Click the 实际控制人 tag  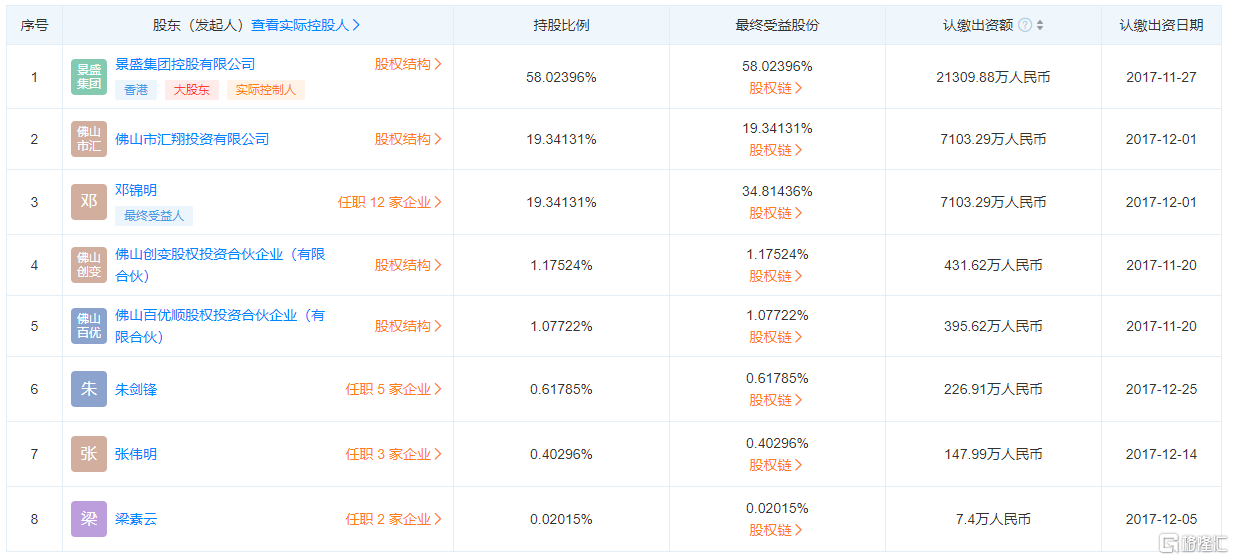[265, 90]
